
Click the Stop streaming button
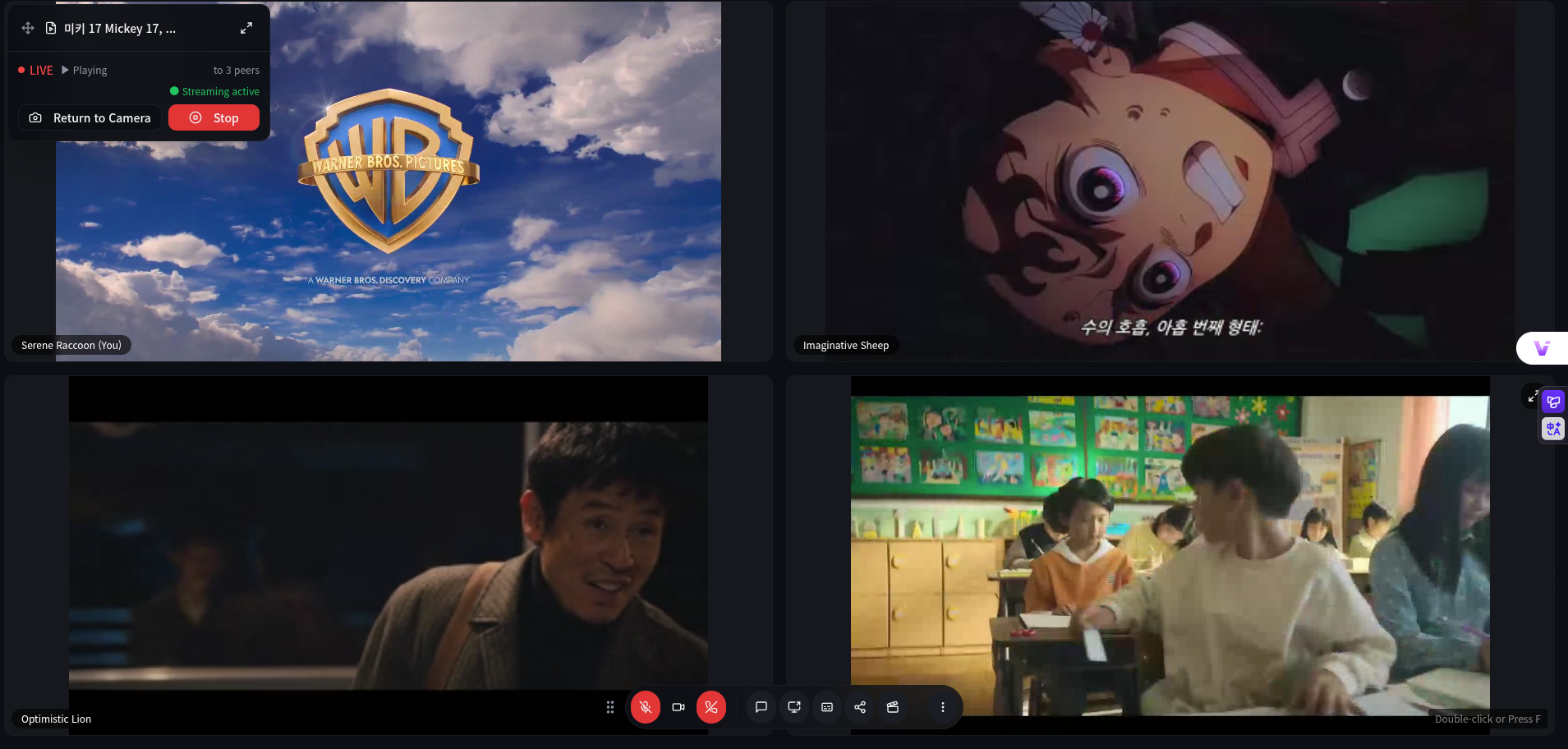pyautogui.click(x=214, y=117)
